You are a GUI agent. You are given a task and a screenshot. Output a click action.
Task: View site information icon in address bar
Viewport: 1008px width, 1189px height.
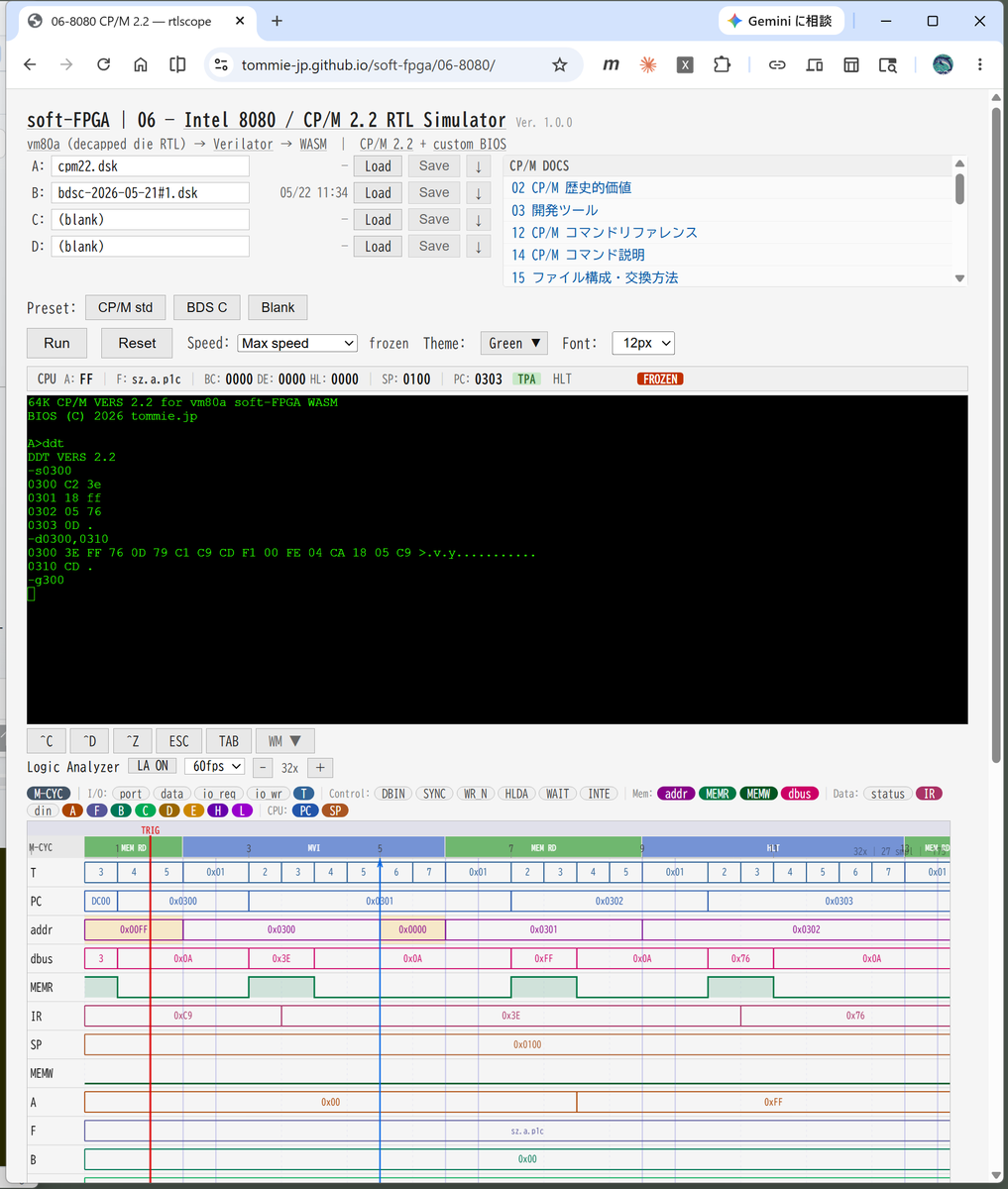point(221,64)
